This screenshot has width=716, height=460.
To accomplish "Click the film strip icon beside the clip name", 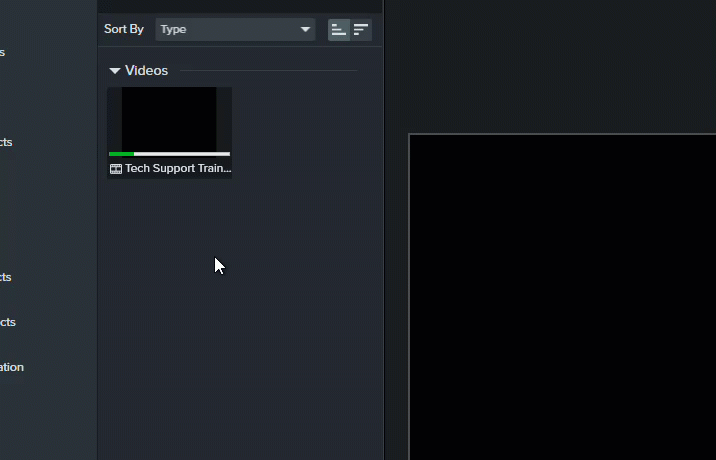I will point(116,169).
